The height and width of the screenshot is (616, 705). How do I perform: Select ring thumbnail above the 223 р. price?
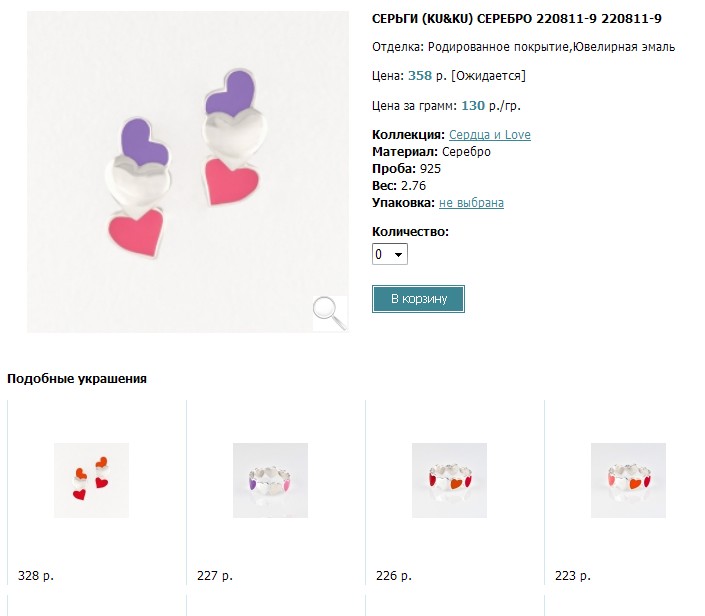628,480
